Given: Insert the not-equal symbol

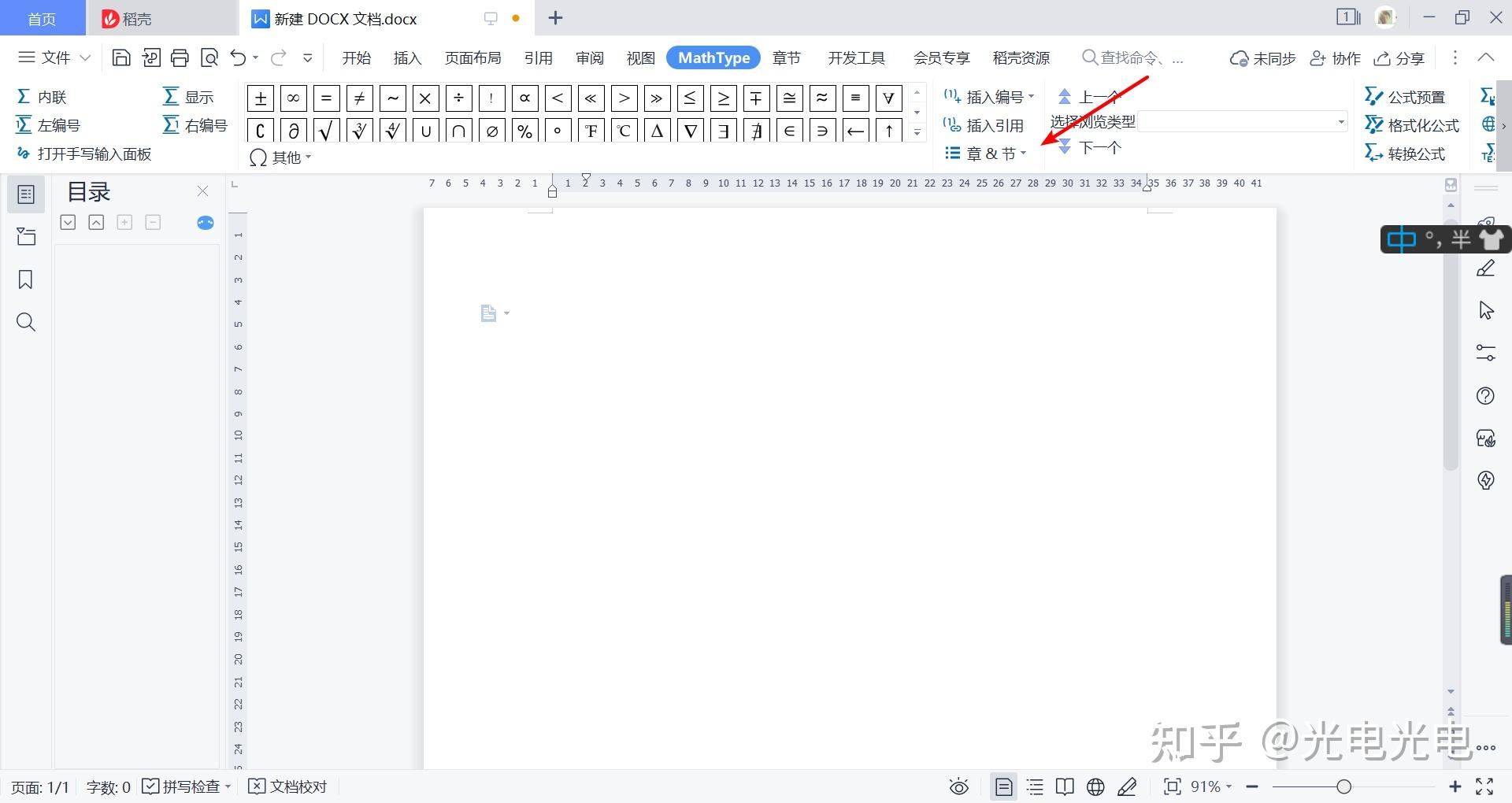Looking at the screenshot, I should 359,98.
